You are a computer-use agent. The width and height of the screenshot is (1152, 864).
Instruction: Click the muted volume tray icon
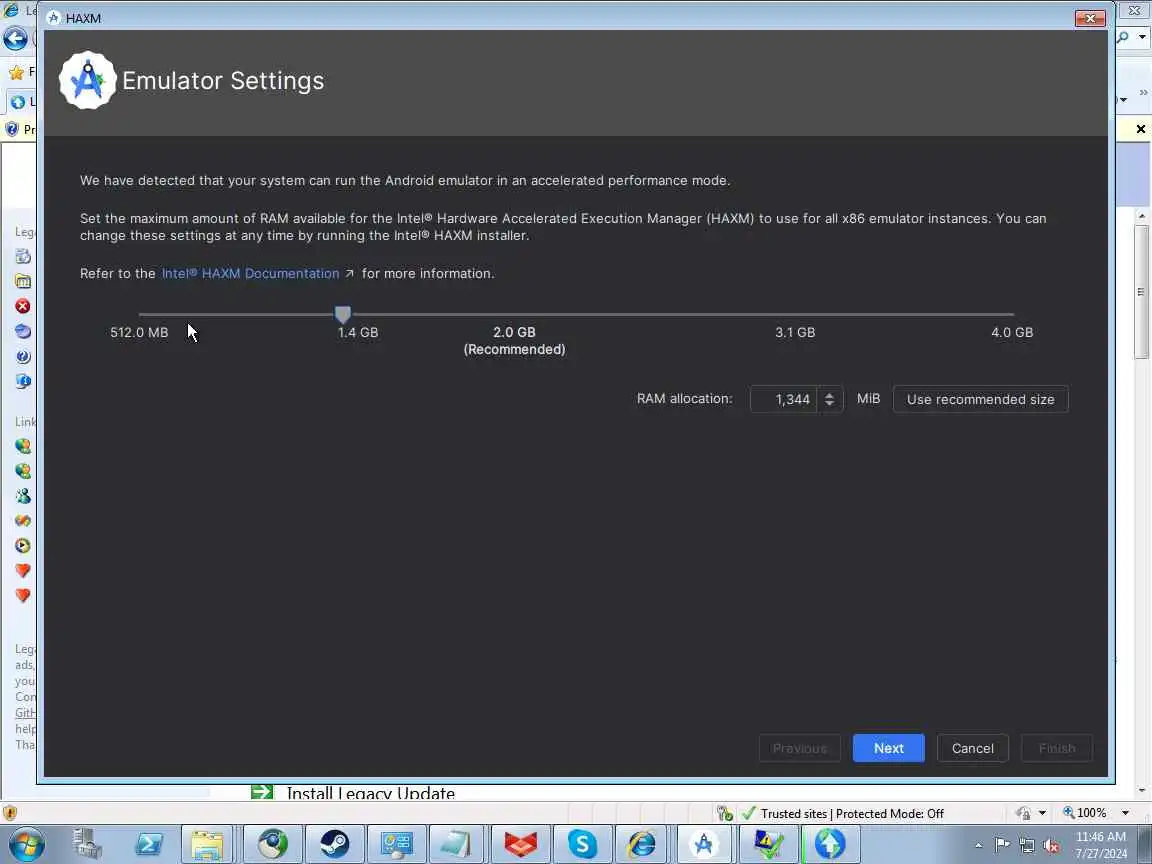tap(1051, 845)
